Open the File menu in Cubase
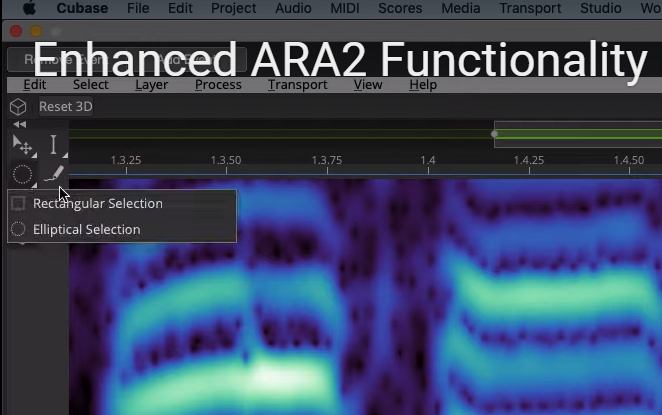 tap(138, 8)
